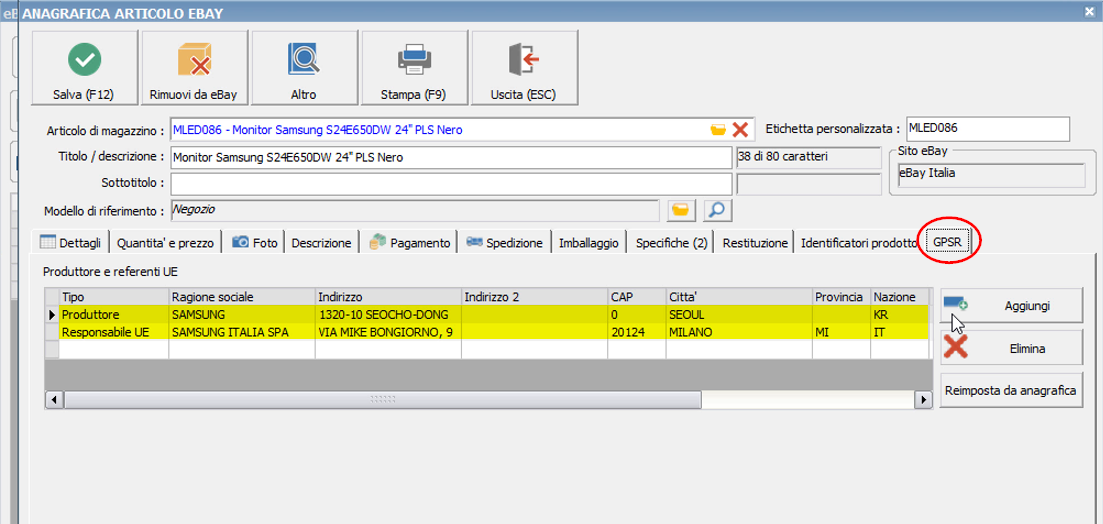The height and width of the screenshot is (524, 1103).
Task: Open the Altro magnifier button
Action: tap(304, 68)
